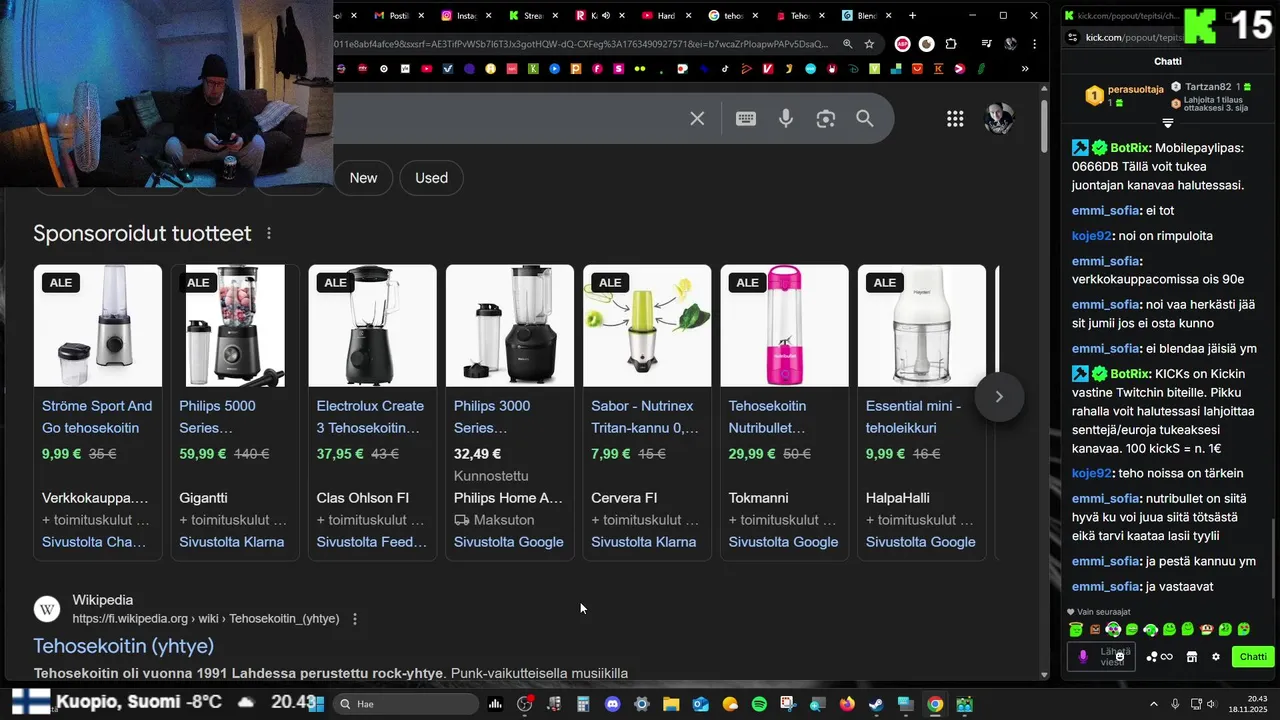
Task: Open Steam from the taskbar
Action: (x=876, y=704)
